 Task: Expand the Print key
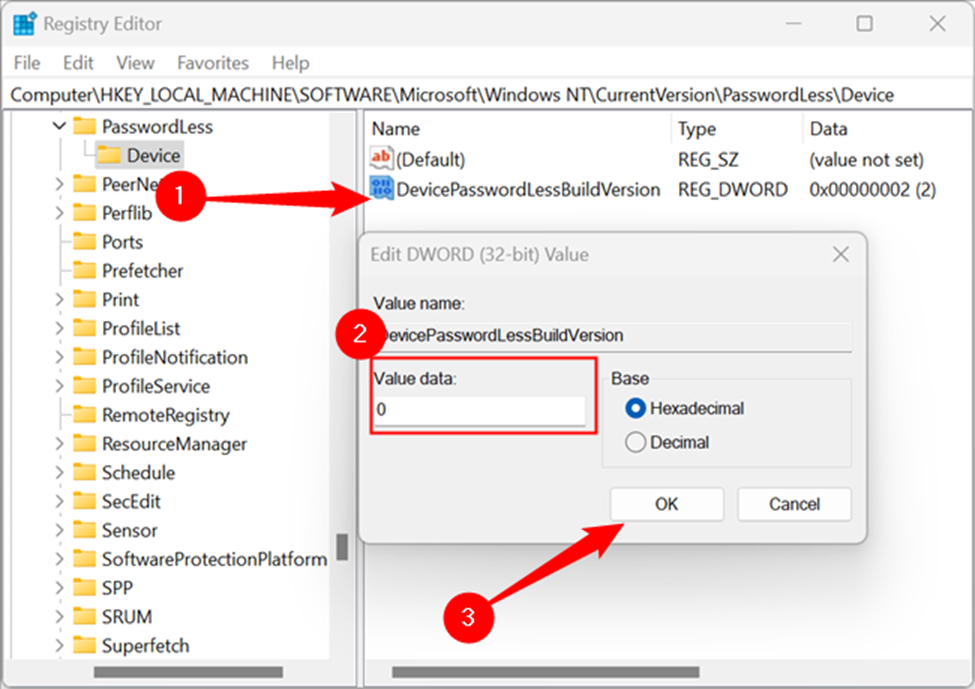(x=59, y=299)
